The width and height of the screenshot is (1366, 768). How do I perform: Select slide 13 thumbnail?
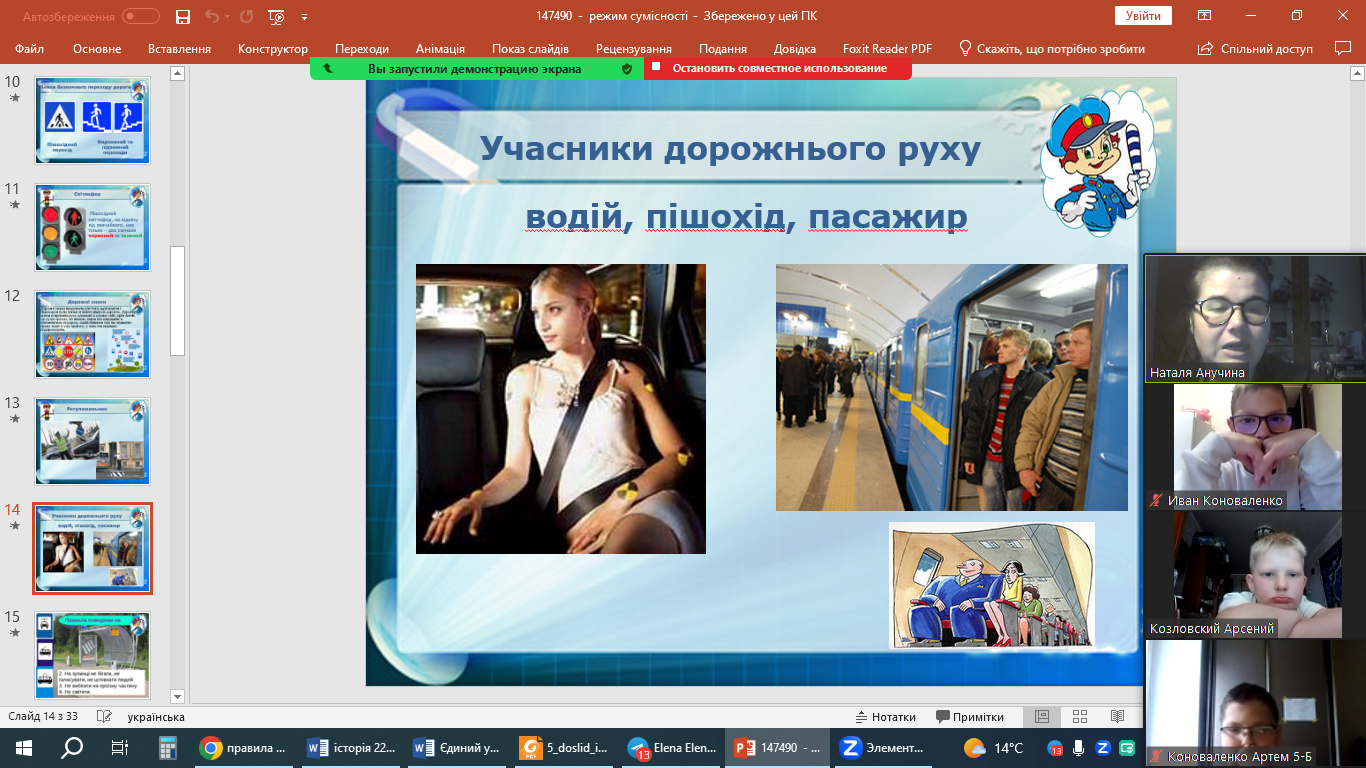92,441
